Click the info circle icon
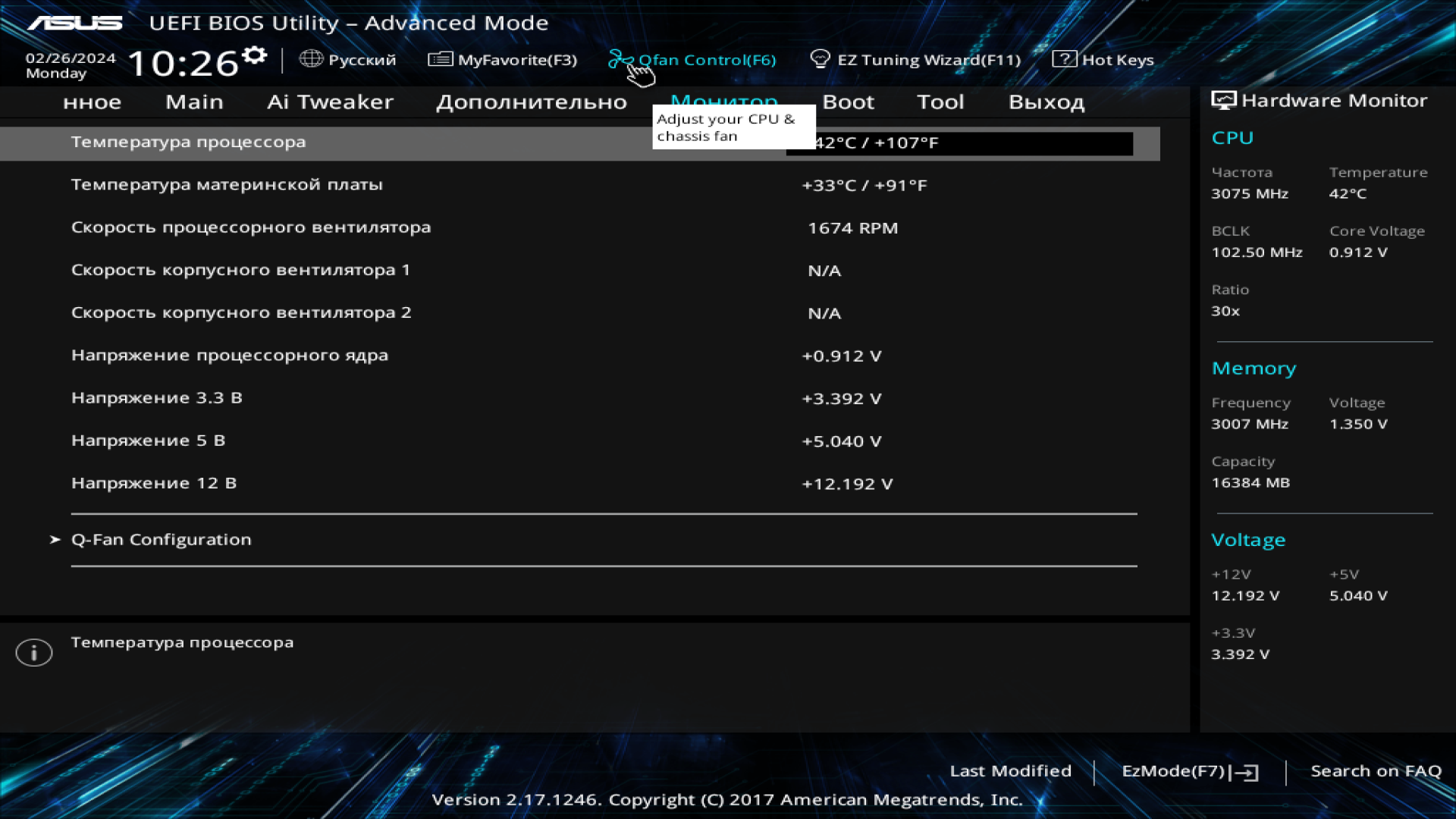 coord(34,652)
